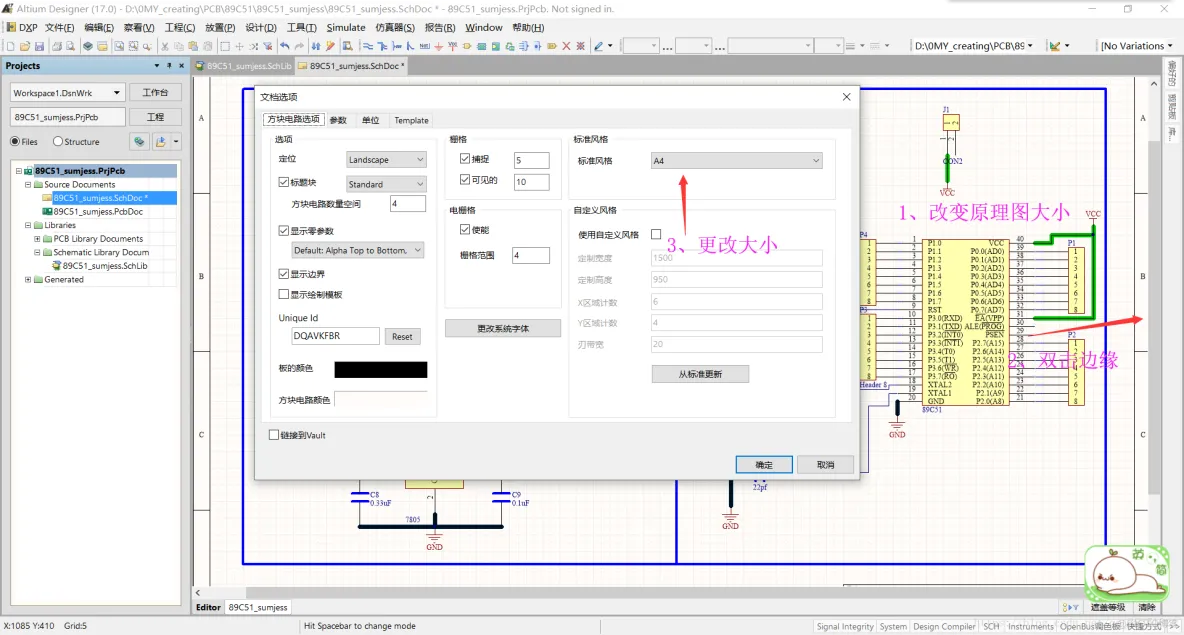Toggle the 可见的 visible grid checkbox
Image resolution: width=1184 pixels, height=635 pixels.
pyautogui.click(x=465, y=180)
